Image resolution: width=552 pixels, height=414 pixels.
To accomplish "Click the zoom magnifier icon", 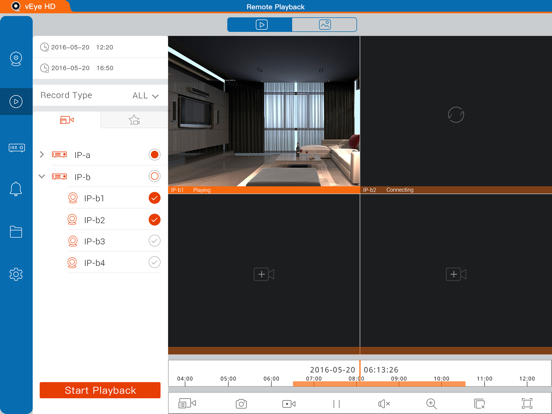I will (431, 403).
